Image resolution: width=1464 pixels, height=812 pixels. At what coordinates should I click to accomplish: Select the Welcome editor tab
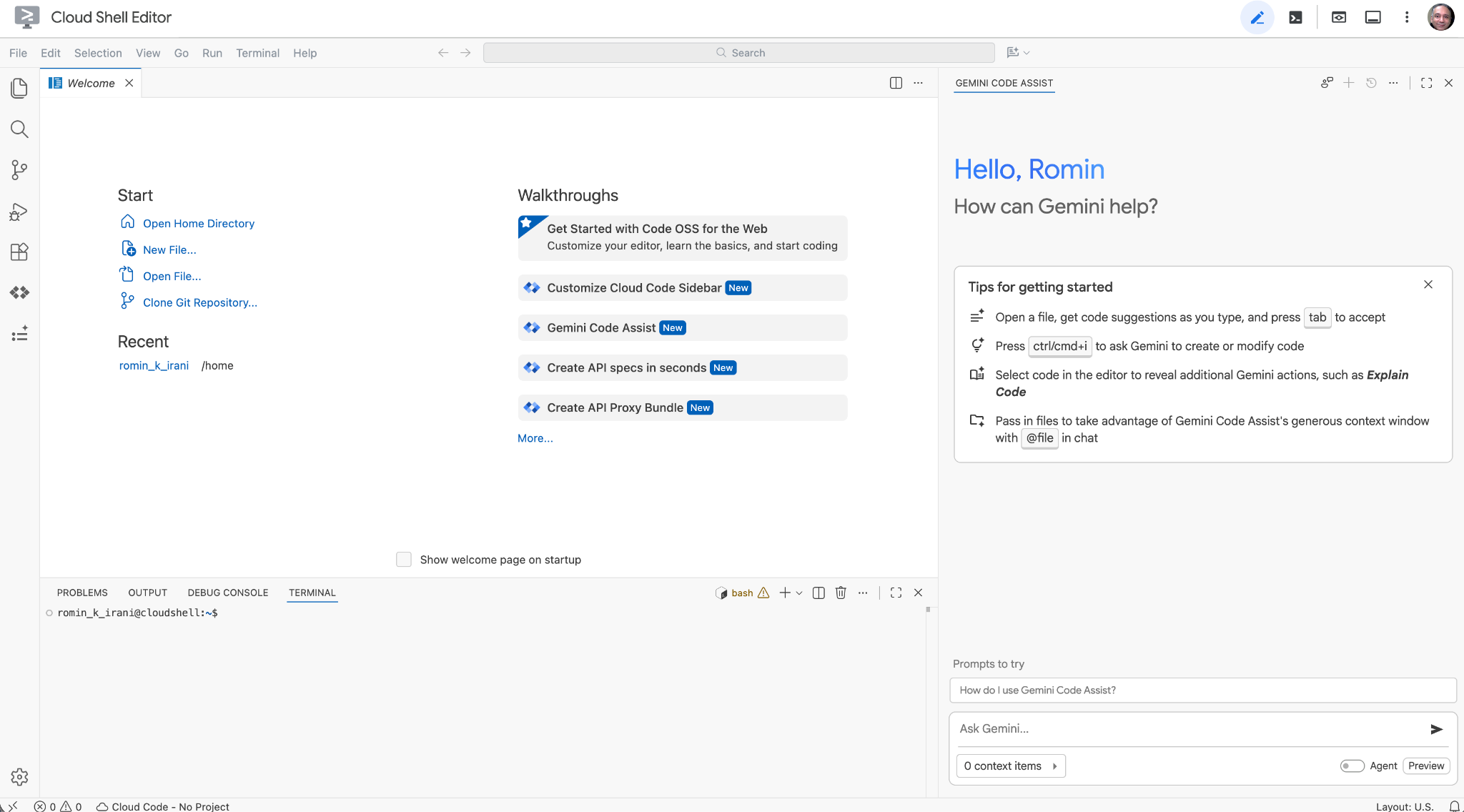pos(91,83)
